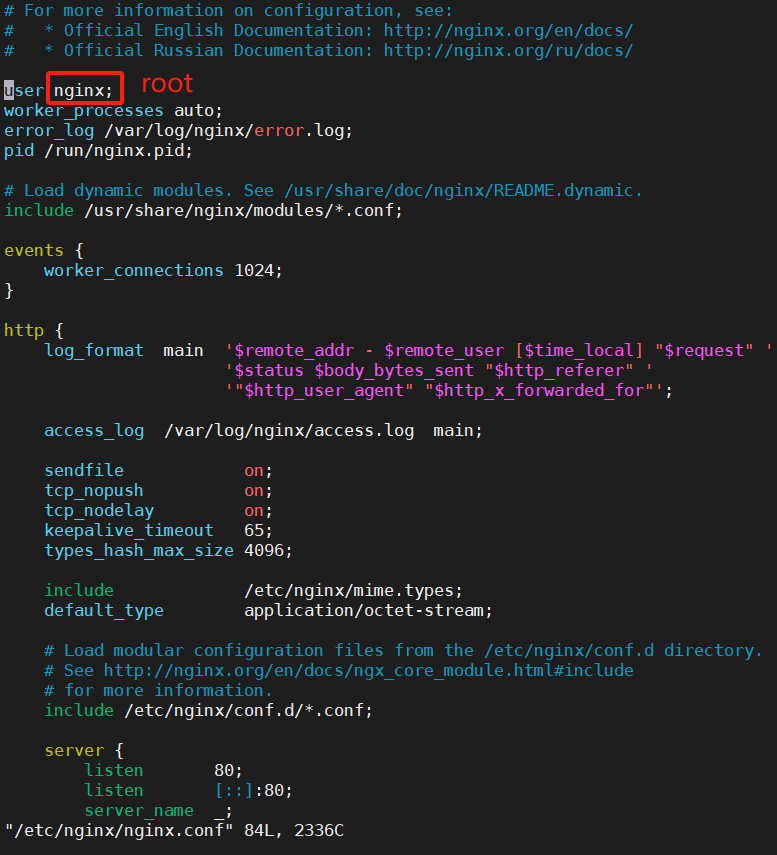Viewport: 777px width, 855px height.
Task: Click the /usr/share/doc/nginx/README.dynamic comment path
Action: point(463,190)
